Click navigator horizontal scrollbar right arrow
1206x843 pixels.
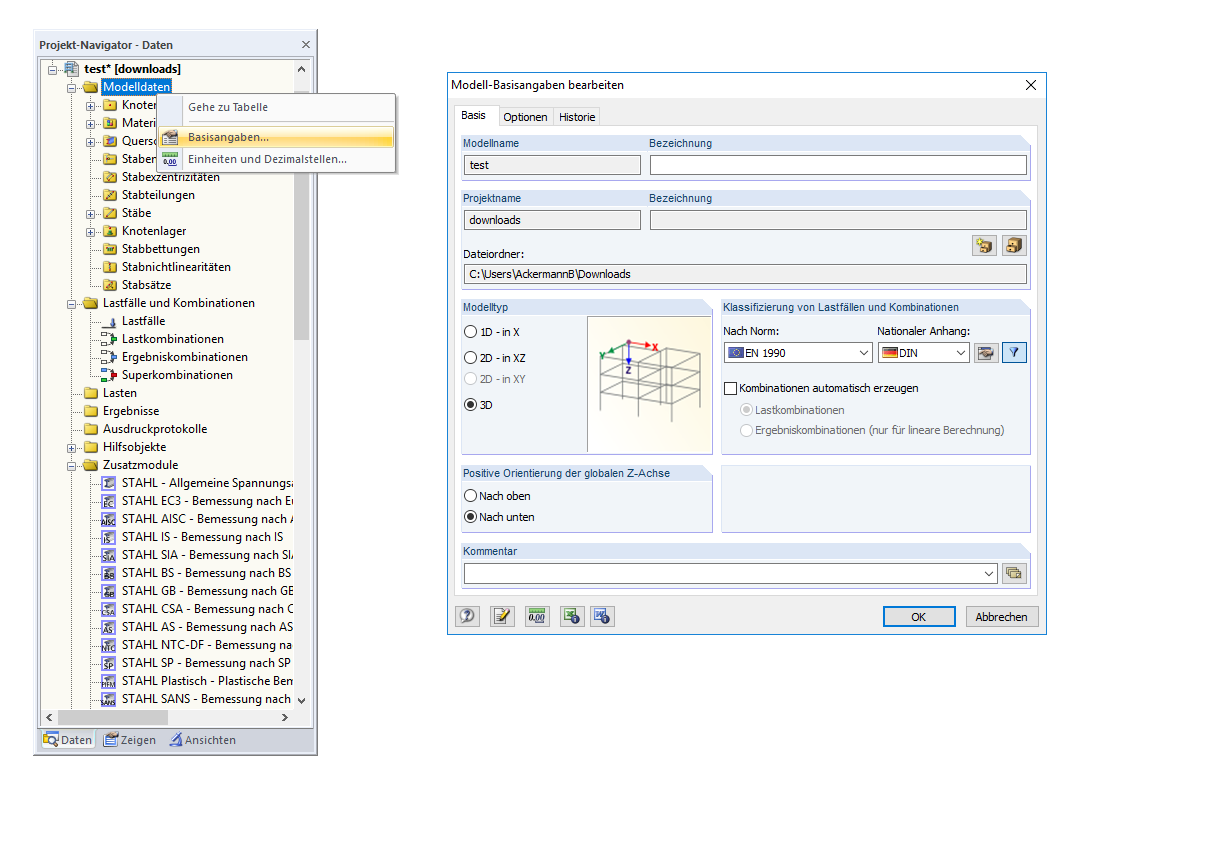(x=285, y=718)
